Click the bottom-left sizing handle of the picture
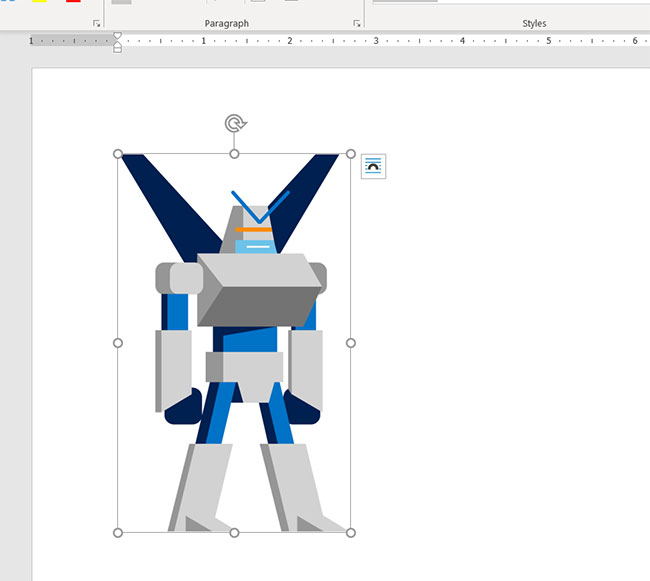The width and height of the screenshot is (650, 581). tap(118, 533)
